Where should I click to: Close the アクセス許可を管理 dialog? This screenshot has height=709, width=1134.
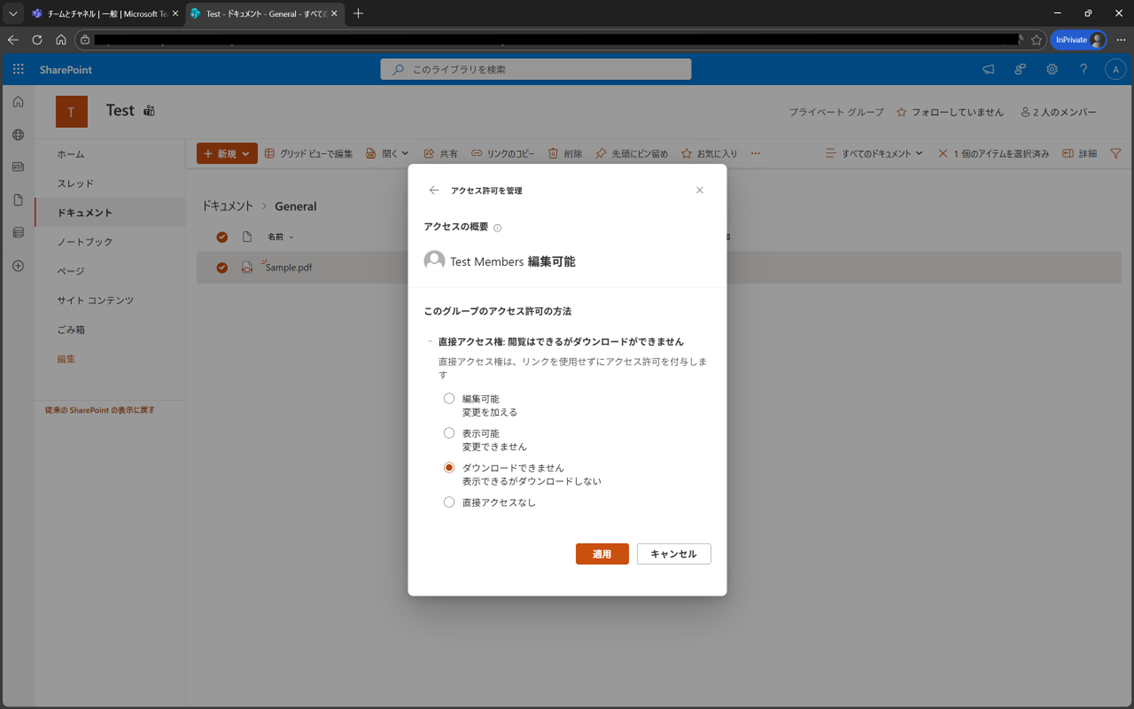click(699, 190)
